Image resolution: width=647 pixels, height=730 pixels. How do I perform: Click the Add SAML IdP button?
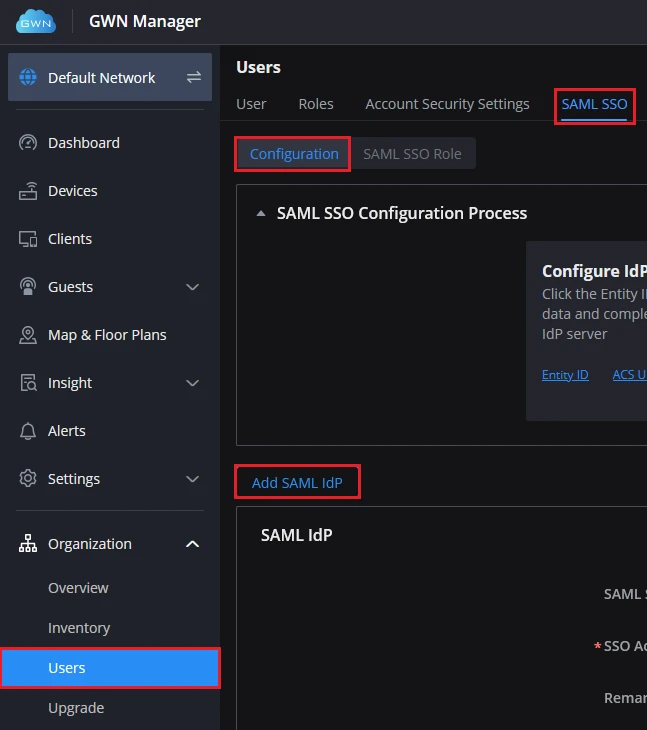click(297, 483)
